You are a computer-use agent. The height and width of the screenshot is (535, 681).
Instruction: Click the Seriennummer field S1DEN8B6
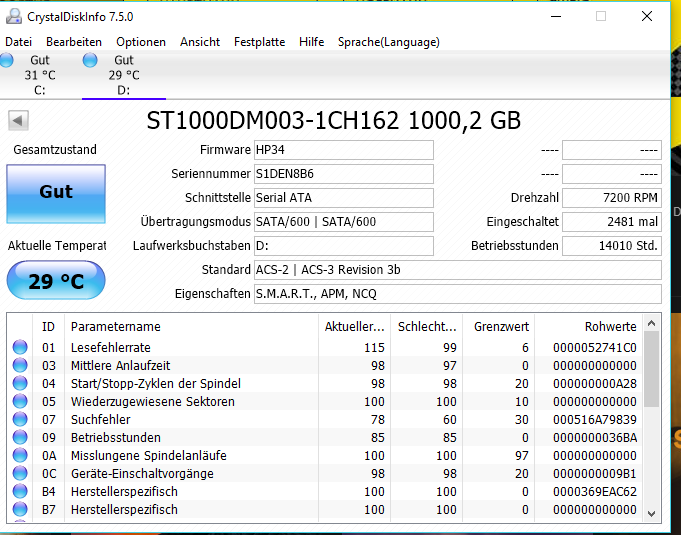click(x=344, y=174)
